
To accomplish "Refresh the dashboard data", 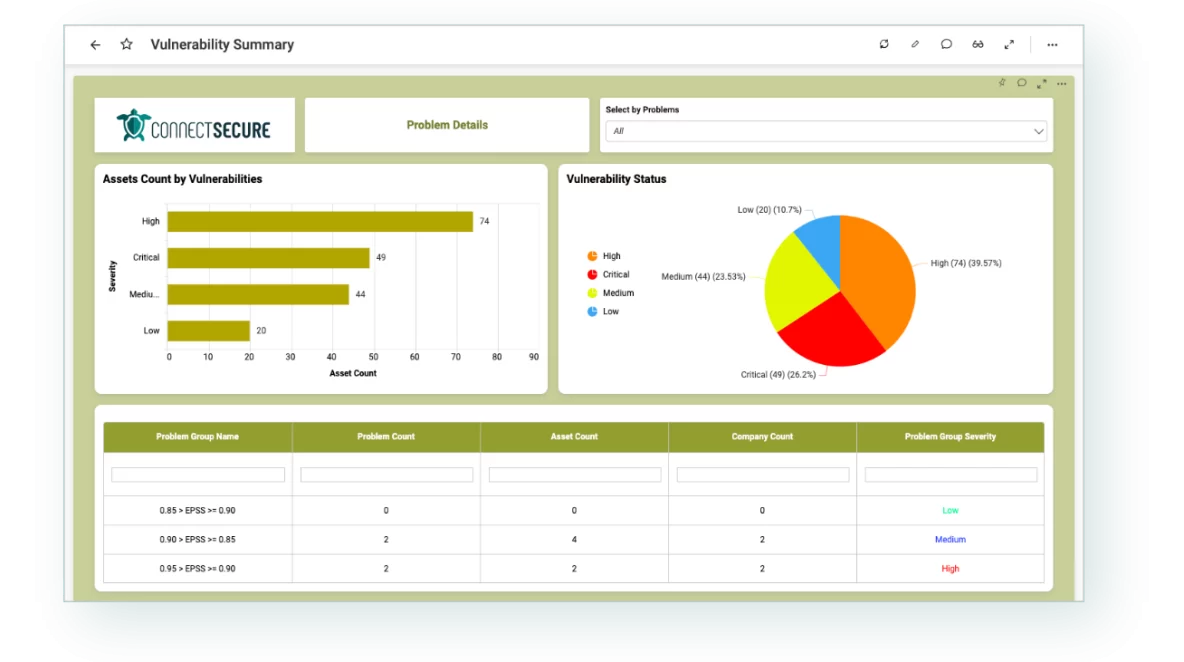I will (884, 44).
